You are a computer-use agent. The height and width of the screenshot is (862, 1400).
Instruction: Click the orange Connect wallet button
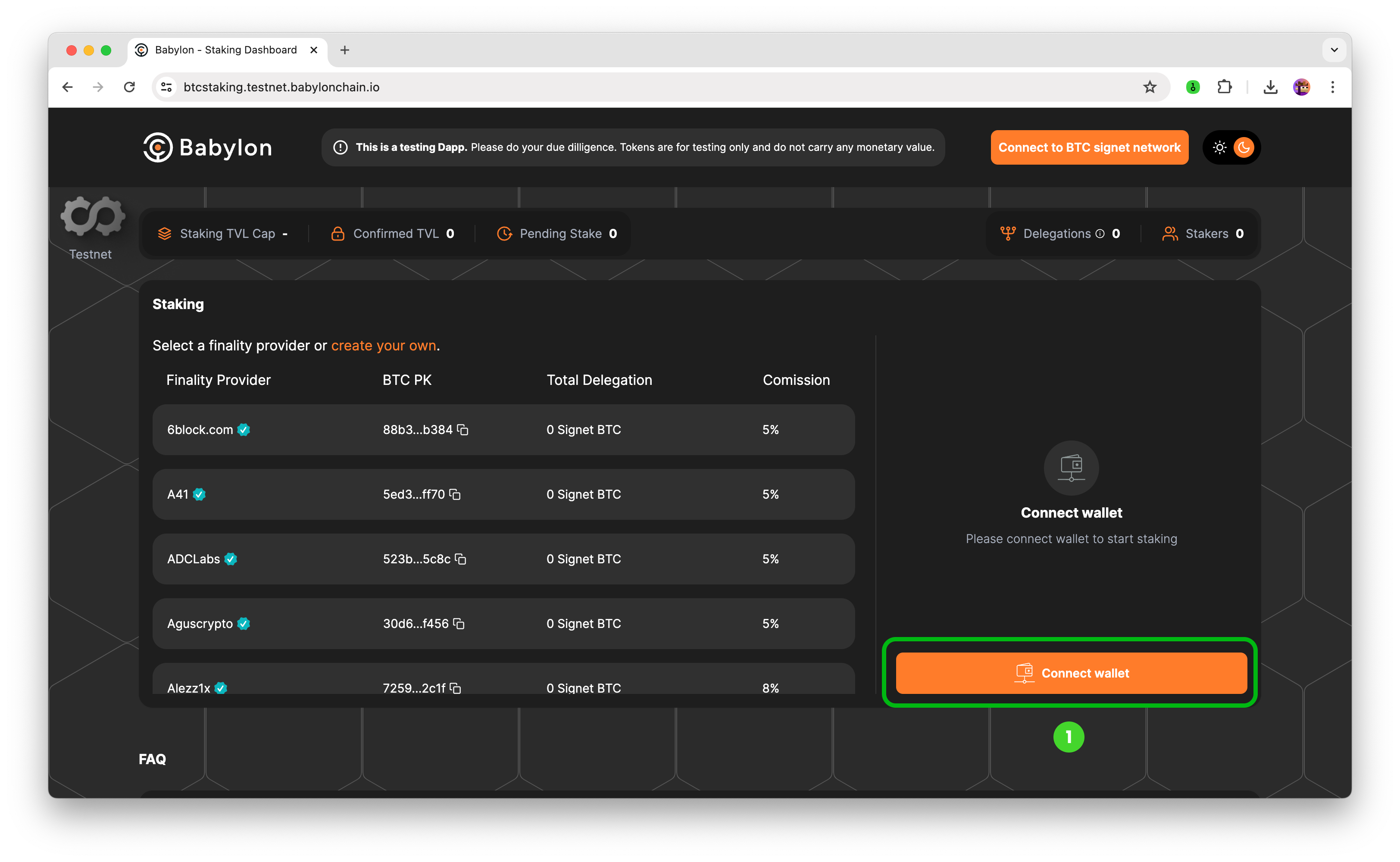tap(1071, 673)
